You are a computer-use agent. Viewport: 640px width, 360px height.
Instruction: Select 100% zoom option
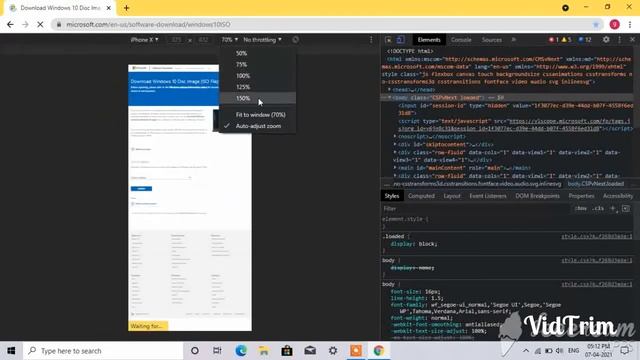pos(258,76)
